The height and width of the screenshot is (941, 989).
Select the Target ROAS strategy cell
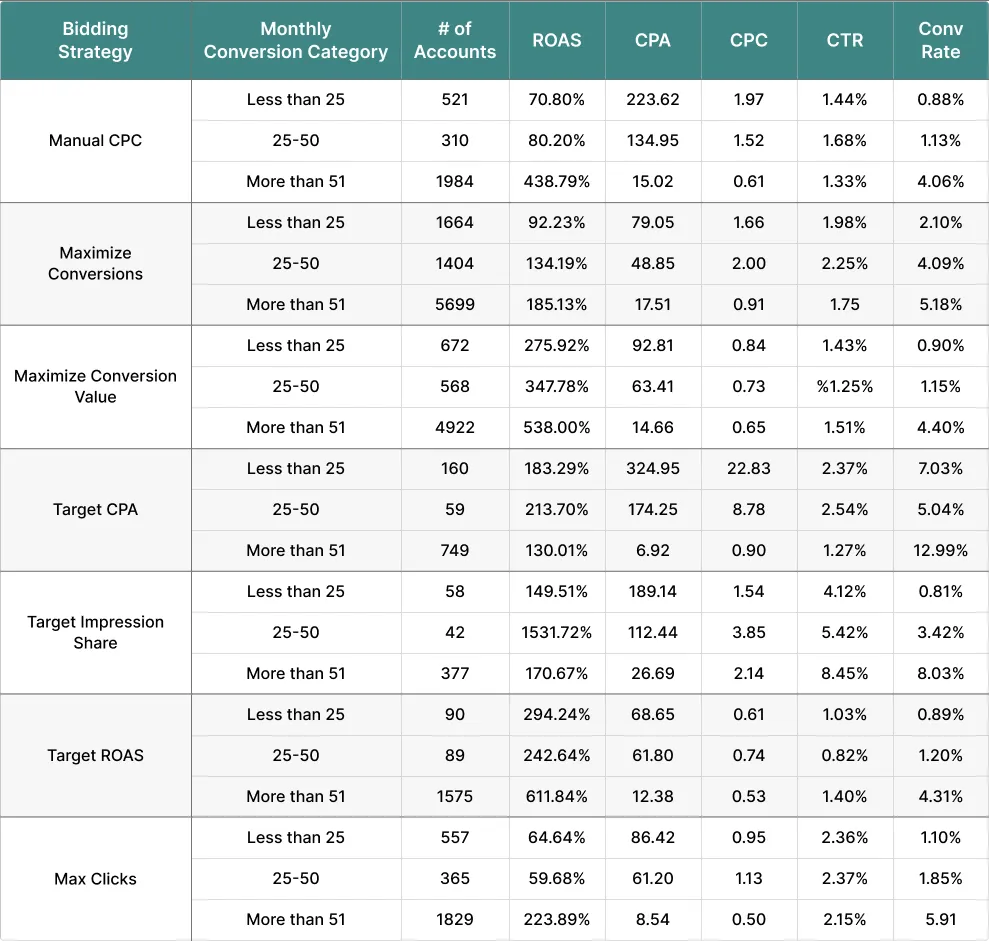point(95,756)
